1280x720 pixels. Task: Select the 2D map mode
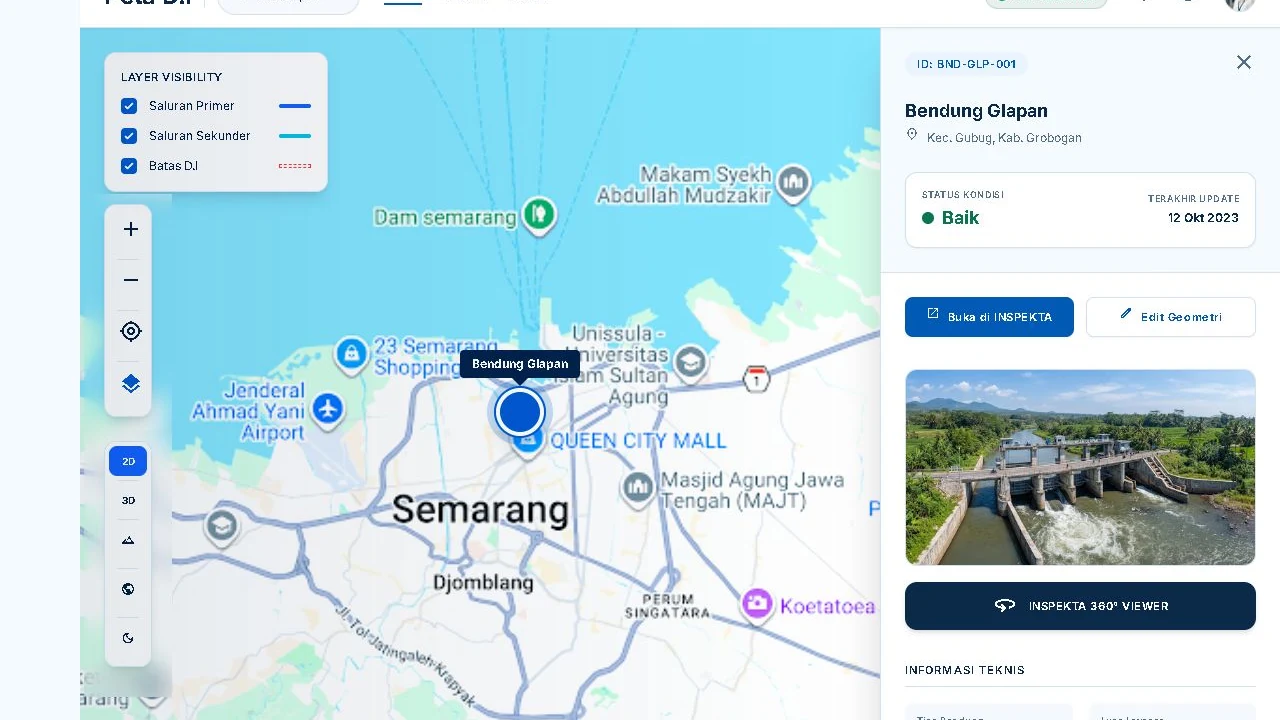pyautogui.click(x=128, y=461)
